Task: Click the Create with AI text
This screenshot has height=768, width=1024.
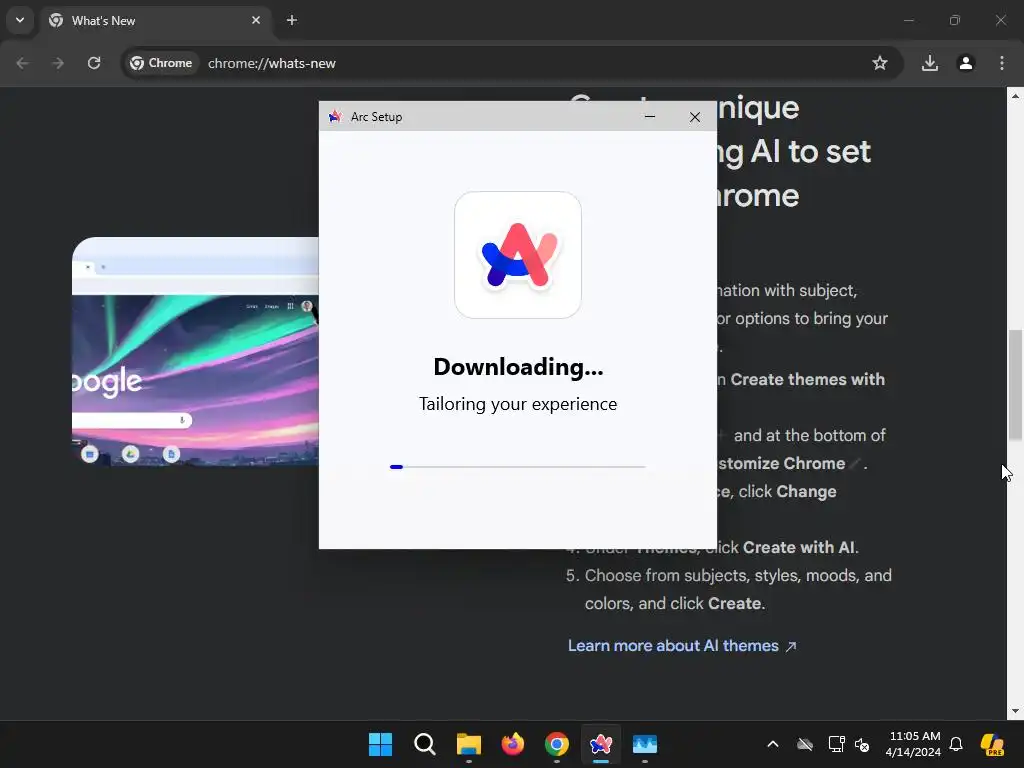Action: (x=799, y=547)
